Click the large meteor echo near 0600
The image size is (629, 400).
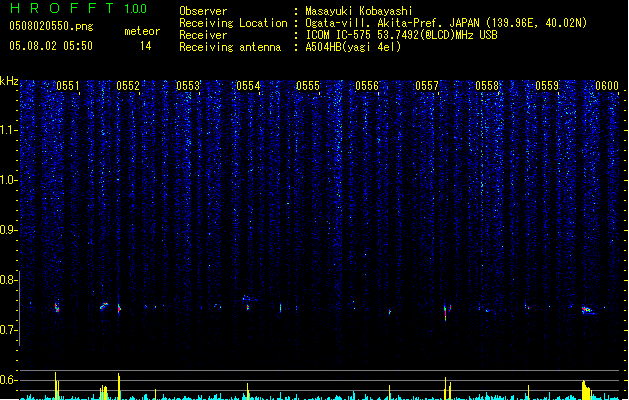588,310
